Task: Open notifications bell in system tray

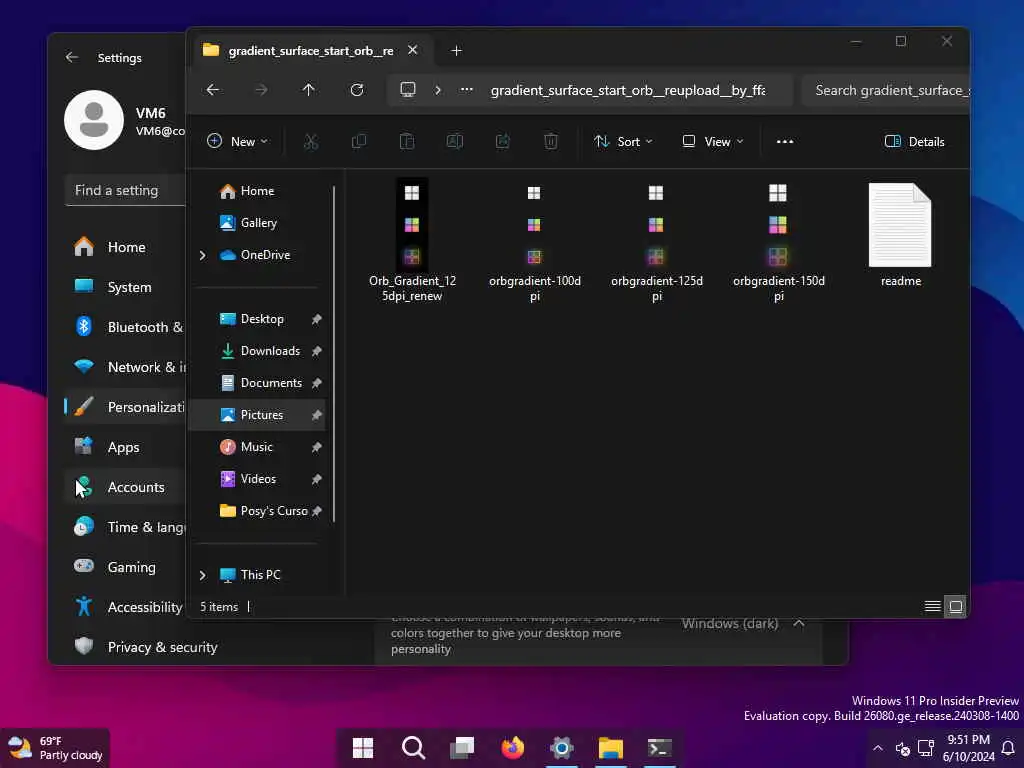Action: 1008,748
